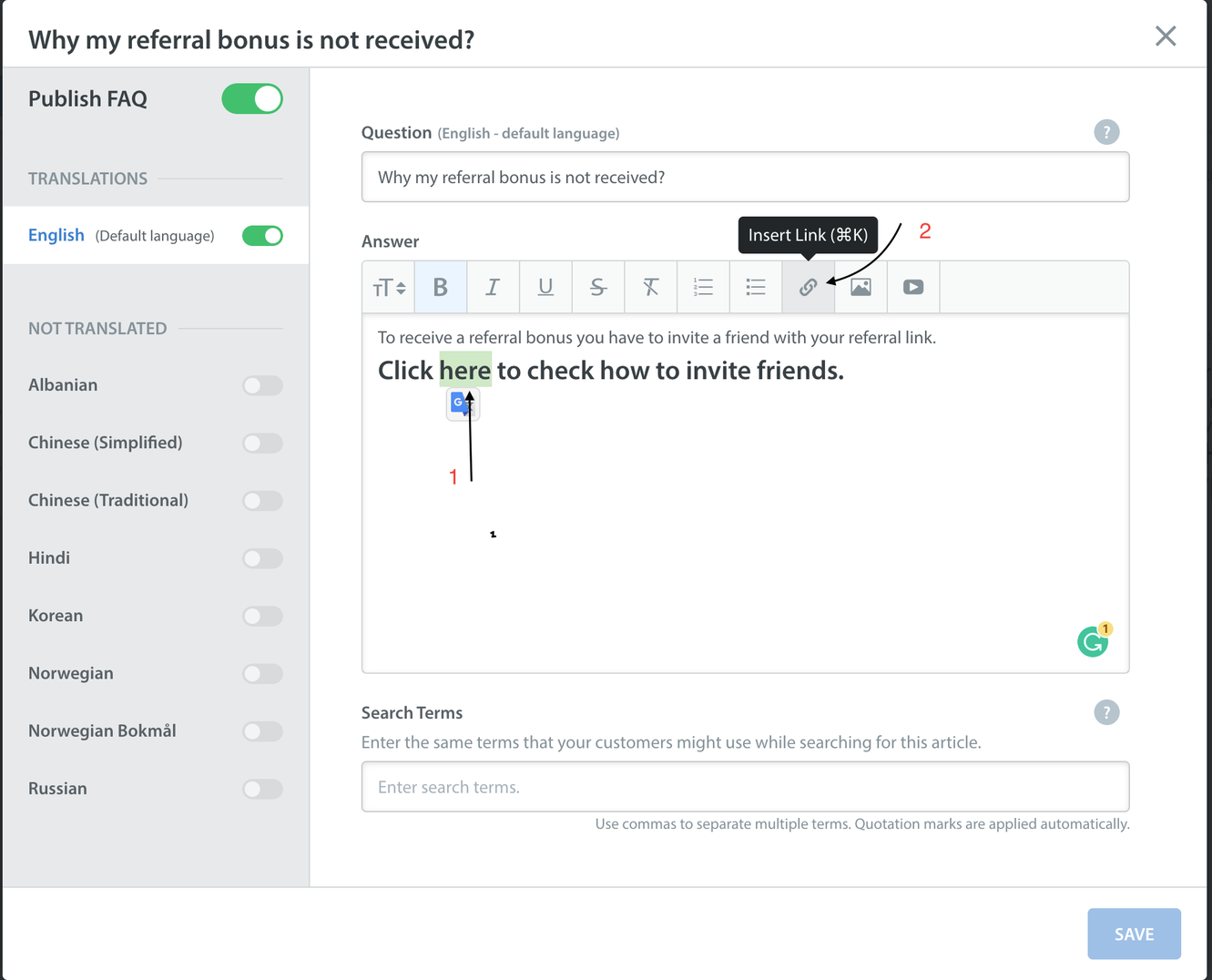Open the Grammarly suggestions icon

pos(1092,640)
